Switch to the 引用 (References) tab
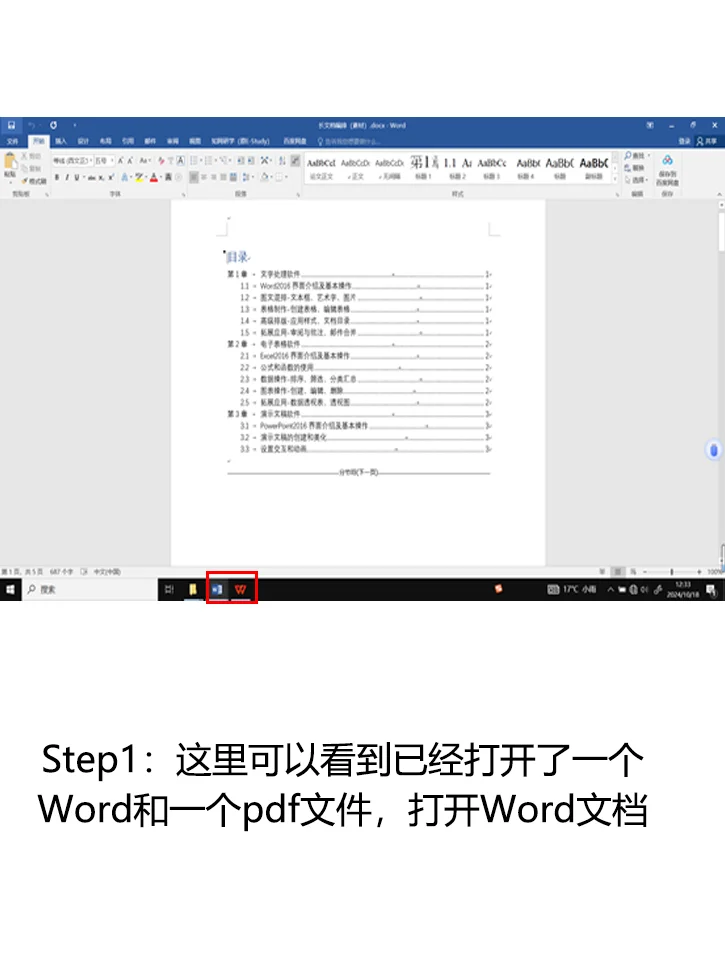 127,141
